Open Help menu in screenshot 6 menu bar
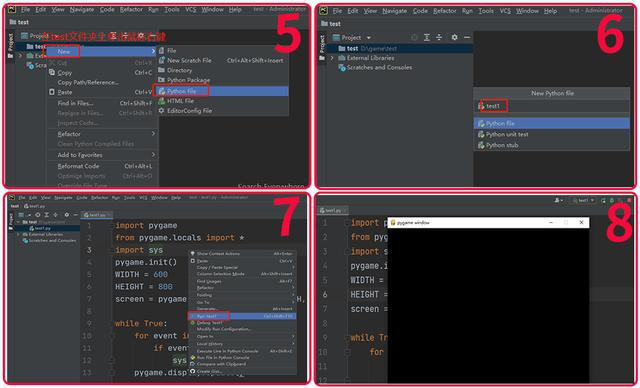640x388 pixels. pos(550,11)
